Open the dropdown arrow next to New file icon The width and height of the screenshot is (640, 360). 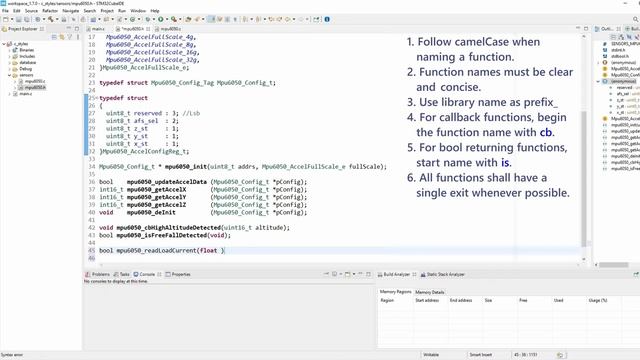(x=12, y=19)
